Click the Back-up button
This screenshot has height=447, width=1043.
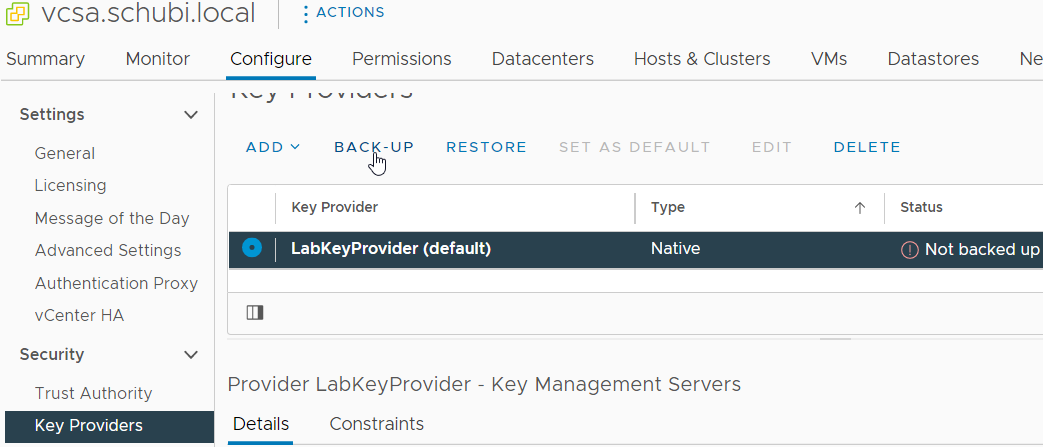pos(374,147)
